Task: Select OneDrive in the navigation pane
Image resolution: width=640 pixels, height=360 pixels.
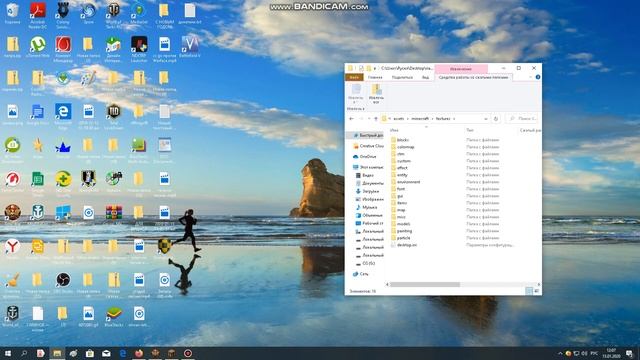Action: coord(365,156)
